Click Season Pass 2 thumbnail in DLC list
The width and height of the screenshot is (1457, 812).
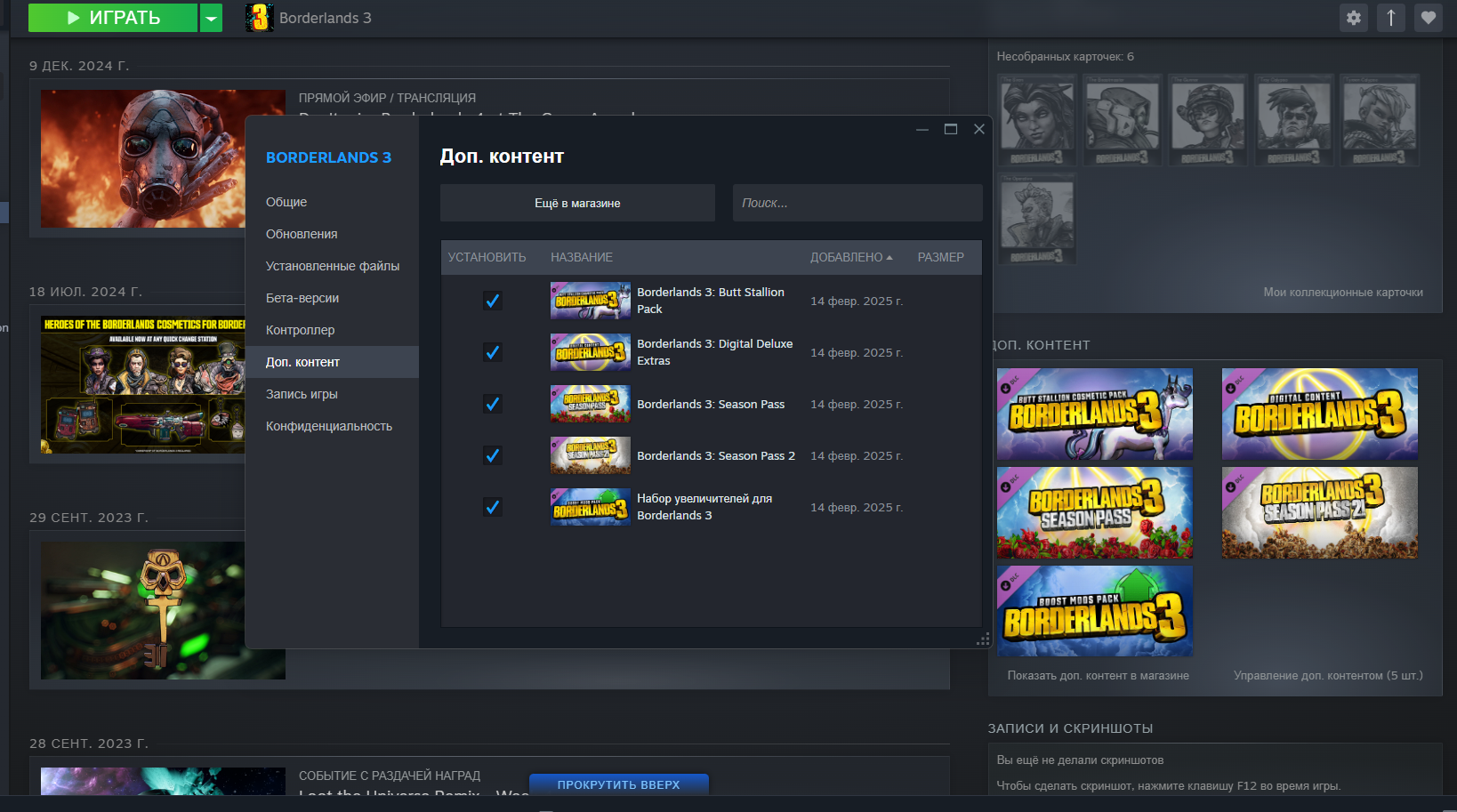coord(591,455)
